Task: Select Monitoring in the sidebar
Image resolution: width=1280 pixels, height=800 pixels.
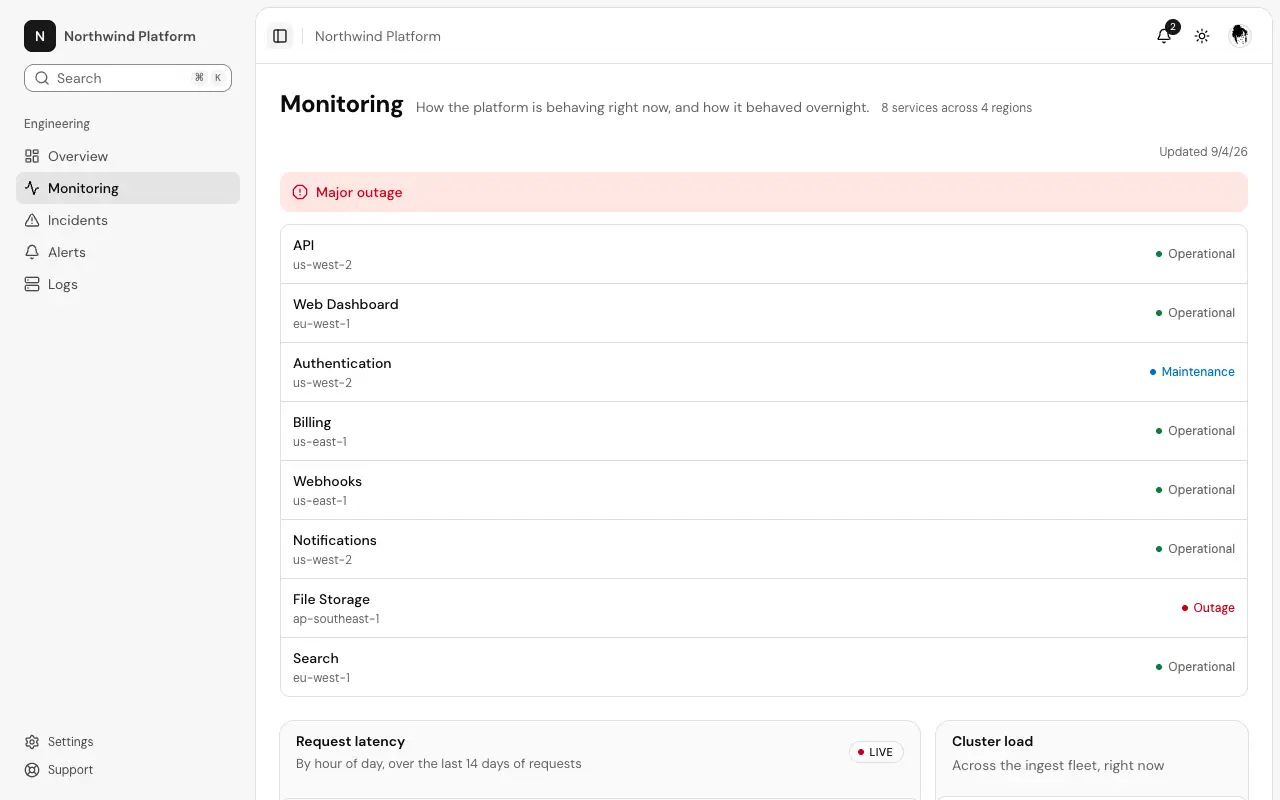Action: click(128, 188)
